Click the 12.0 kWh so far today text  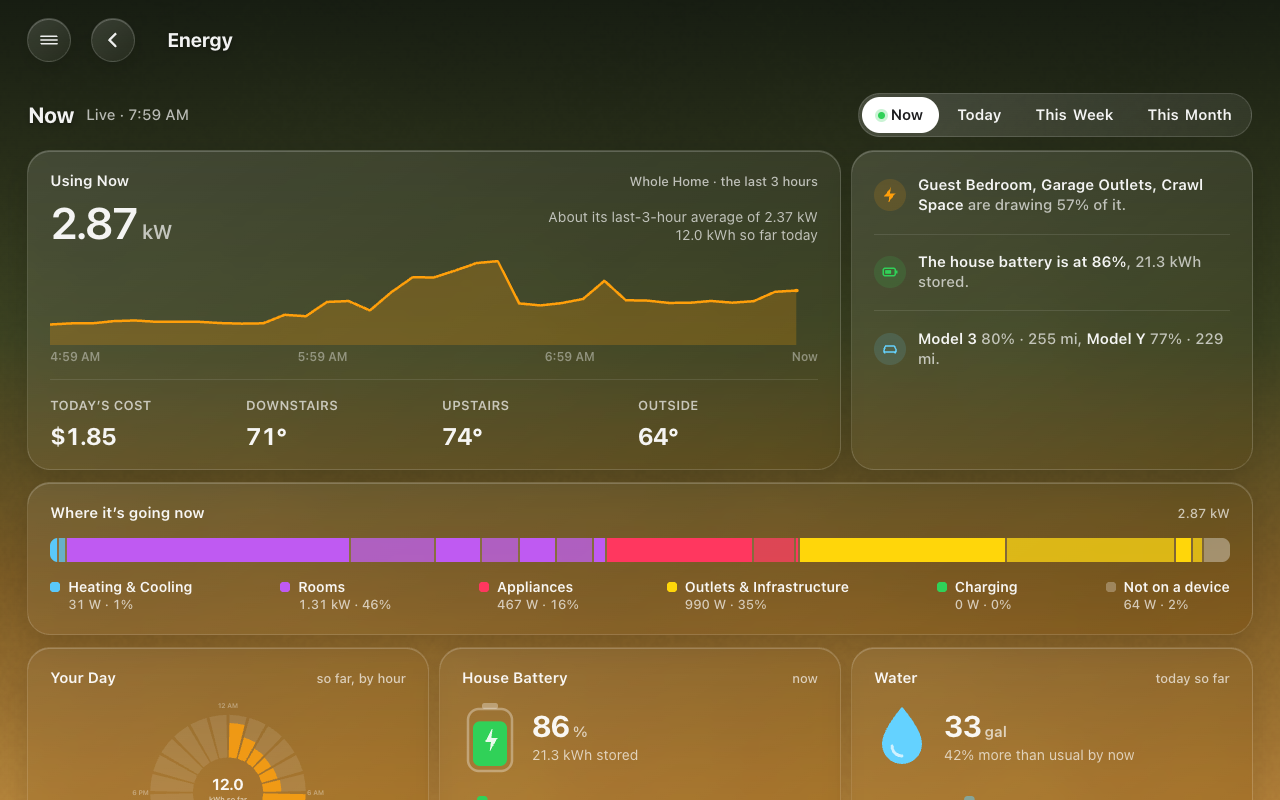pos(747,236)
